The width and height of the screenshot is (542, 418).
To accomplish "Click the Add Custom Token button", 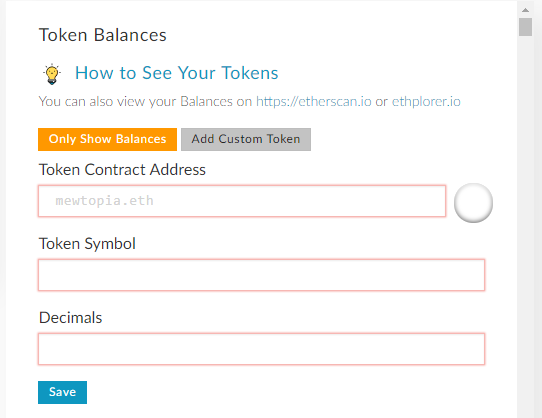I will click(x=246, y=139).
